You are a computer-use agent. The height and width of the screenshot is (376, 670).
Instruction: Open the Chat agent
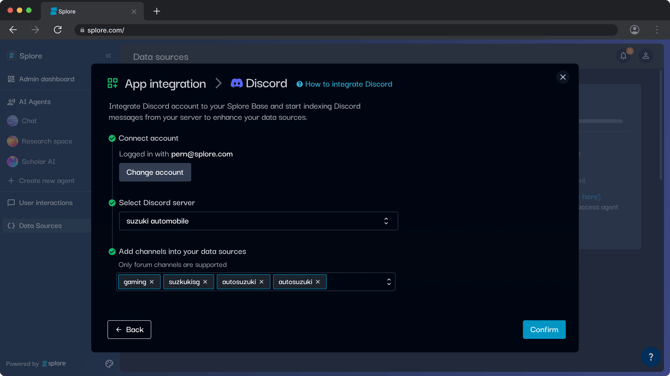point(22,121)
